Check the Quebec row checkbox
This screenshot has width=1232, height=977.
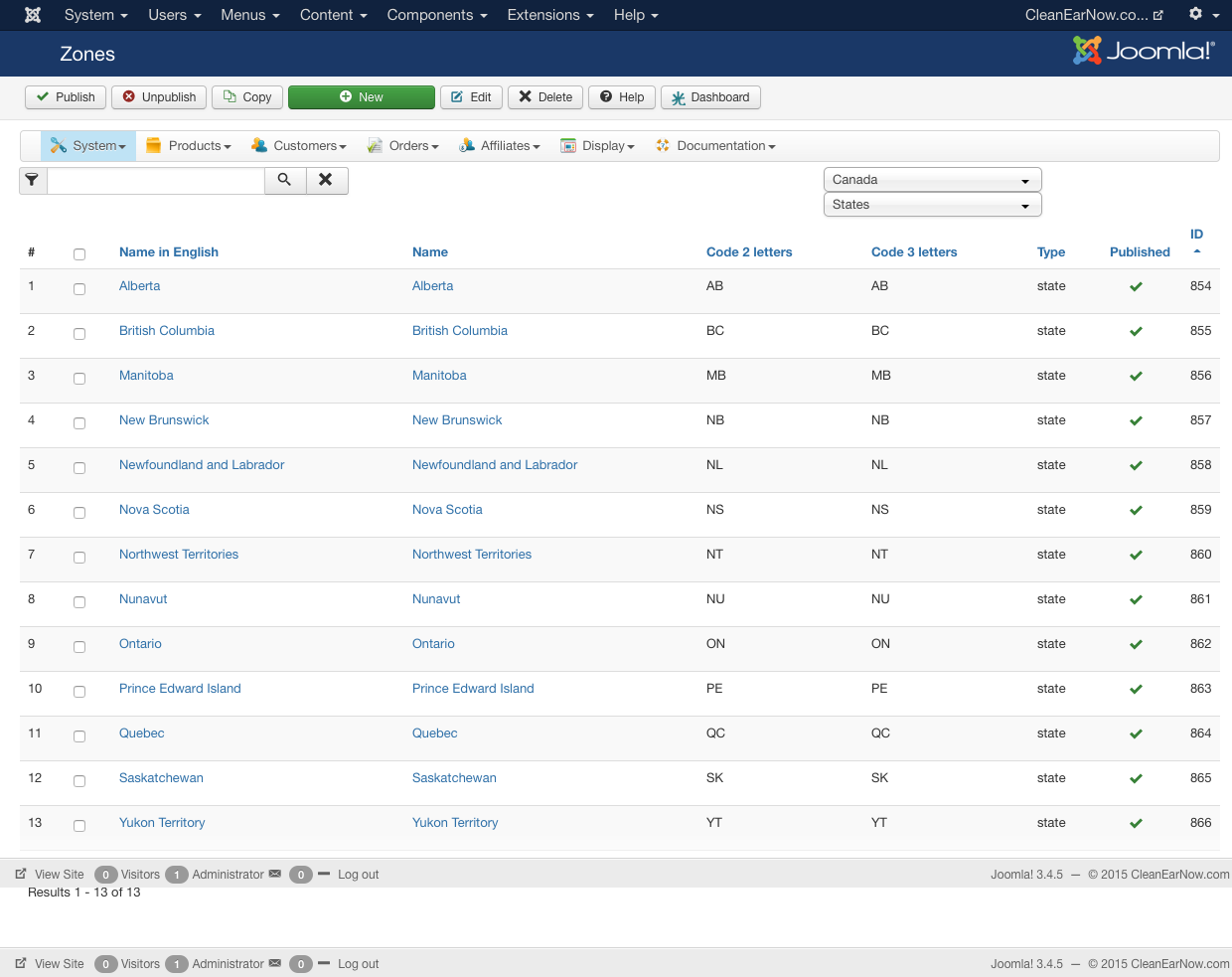coord(79,736)
